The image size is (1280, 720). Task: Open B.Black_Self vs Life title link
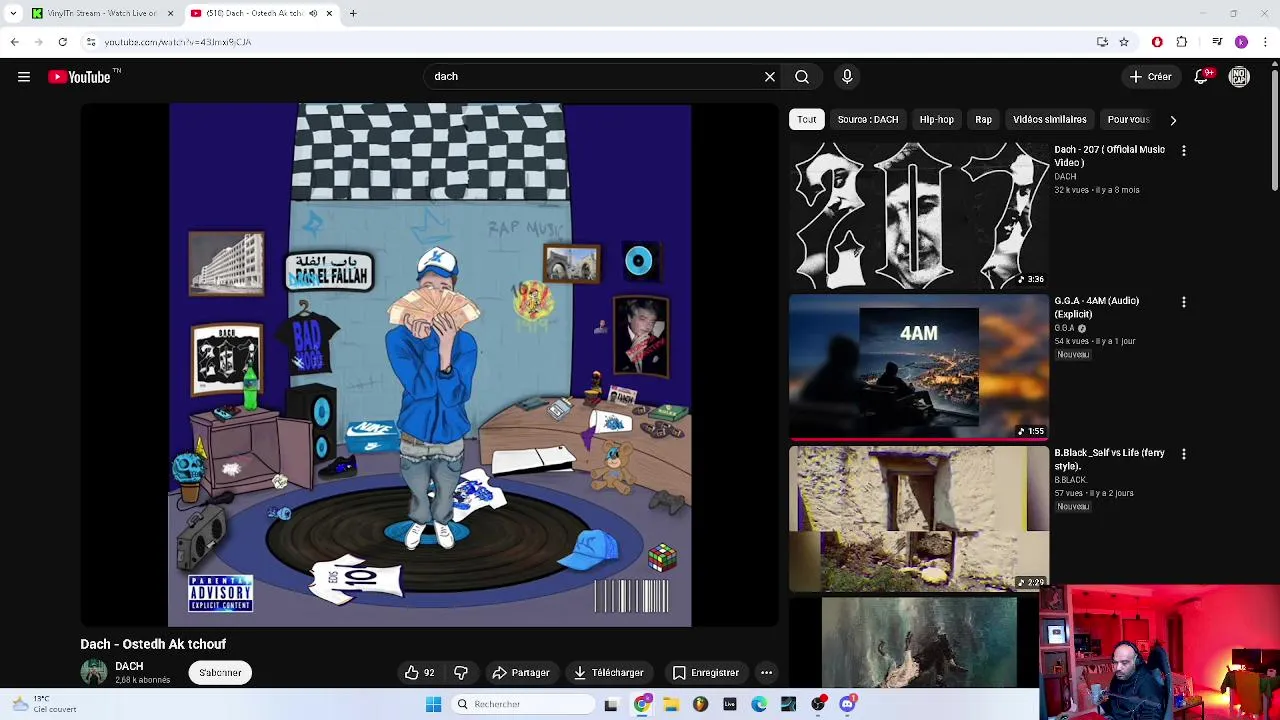point(1109,459)
